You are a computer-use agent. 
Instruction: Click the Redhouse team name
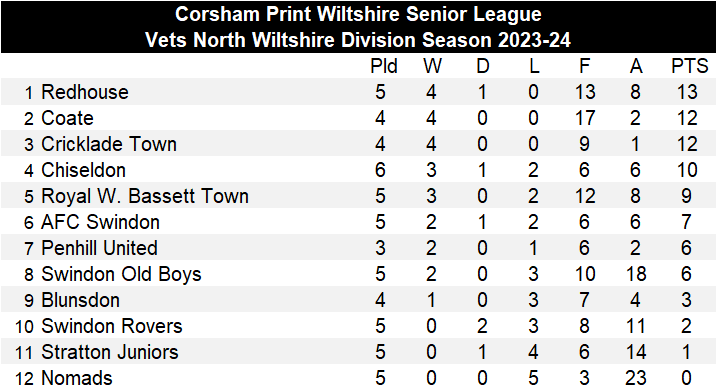click(x=85, y=92)
